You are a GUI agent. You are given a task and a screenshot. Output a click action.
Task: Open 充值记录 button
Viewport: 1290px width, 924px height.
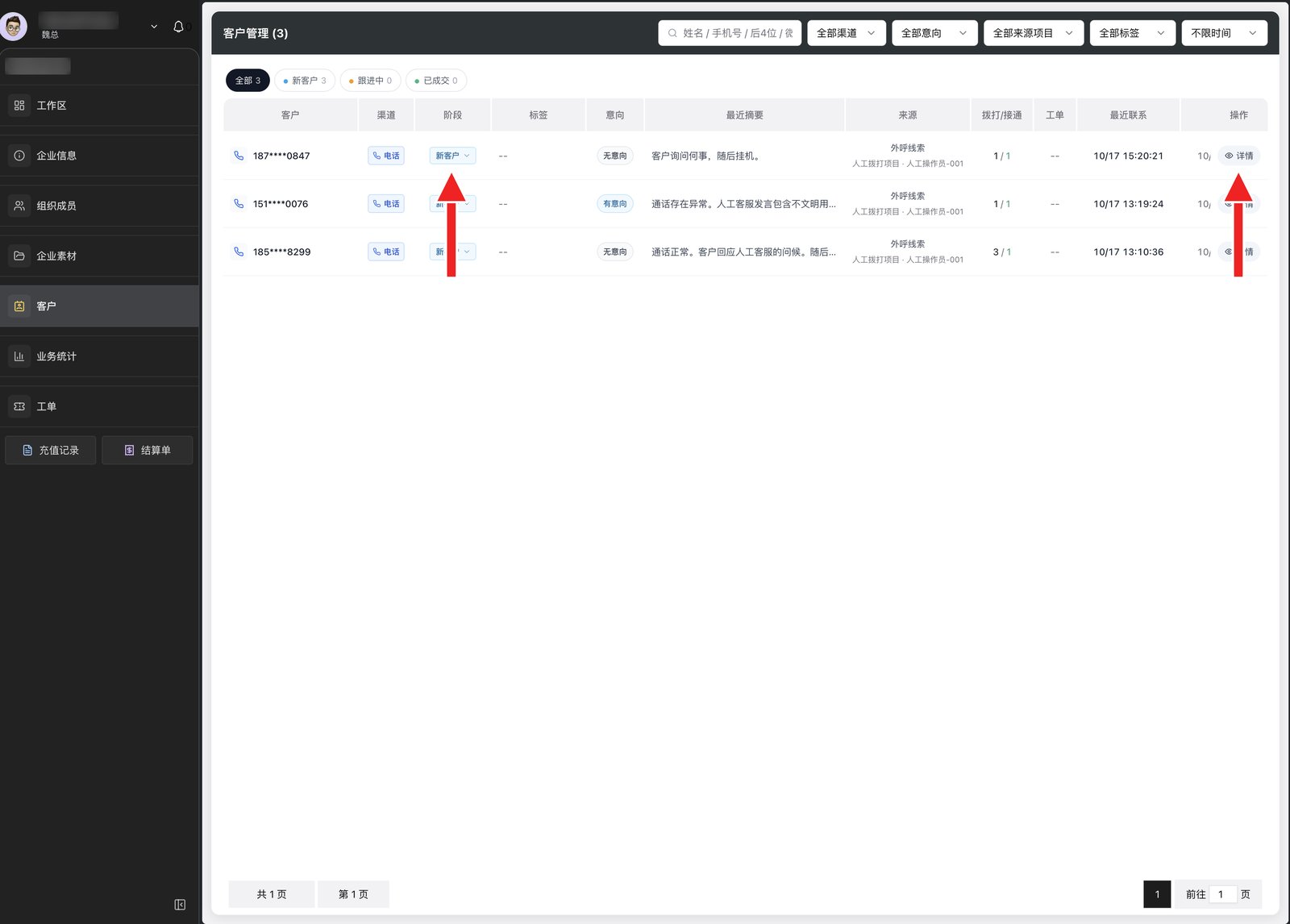pyautogui.click(x=51, y=450)
